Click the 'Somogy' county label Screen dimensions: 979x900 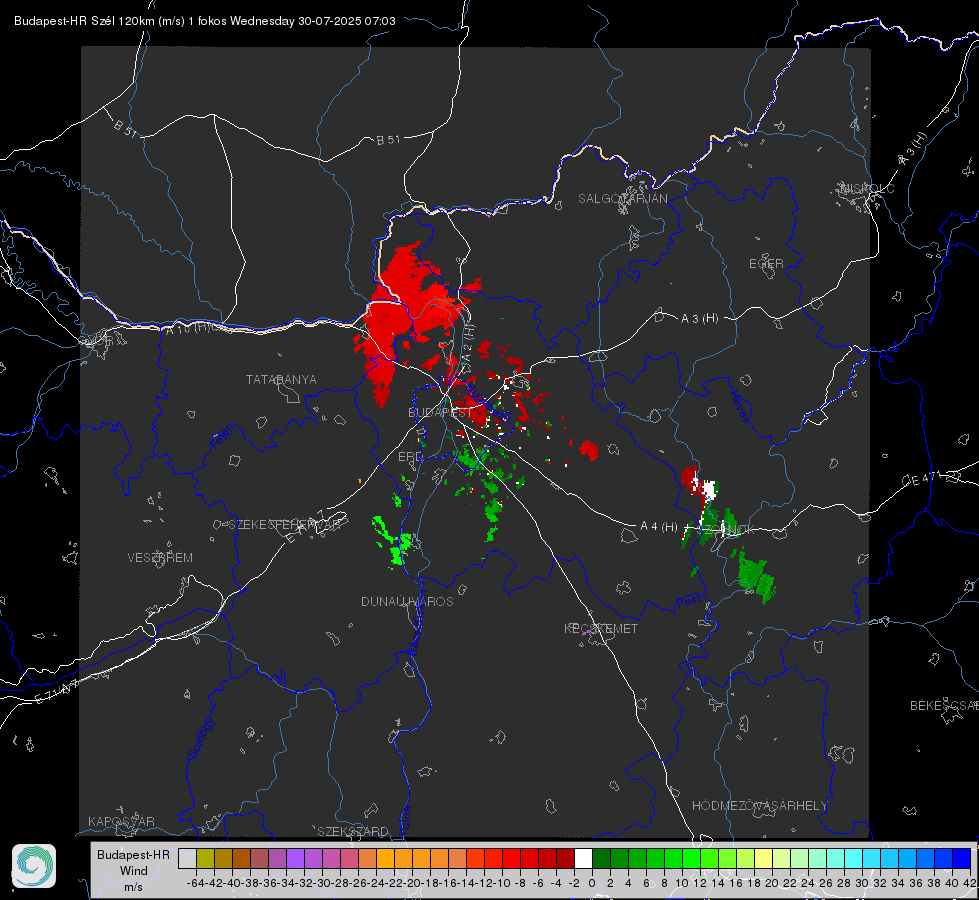[200, 738]
